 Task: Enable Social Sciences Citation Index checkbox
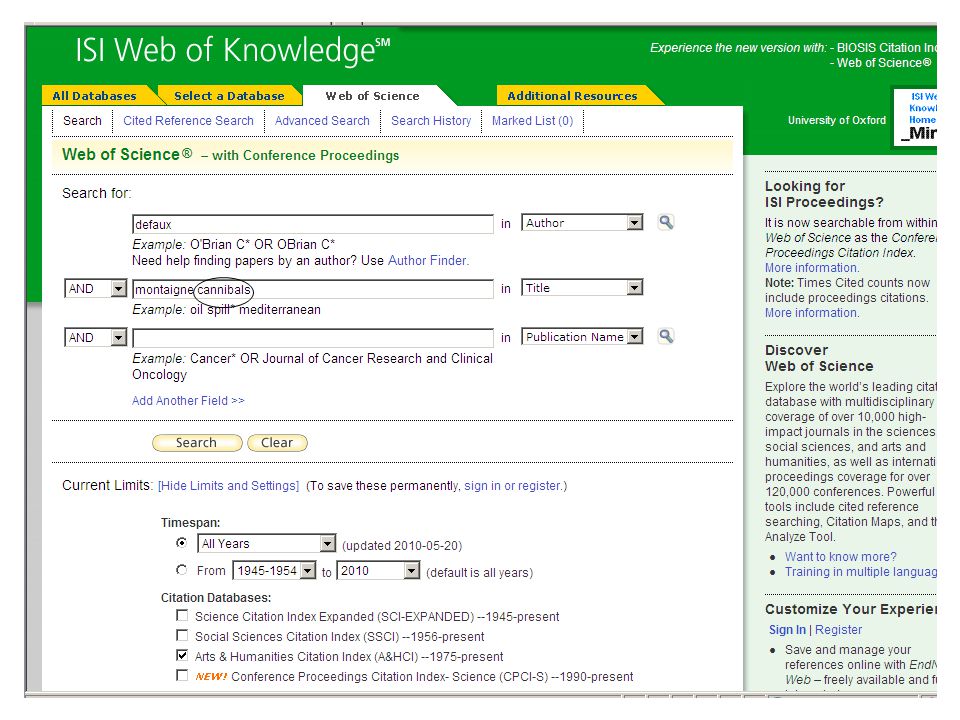coord(182,636)
